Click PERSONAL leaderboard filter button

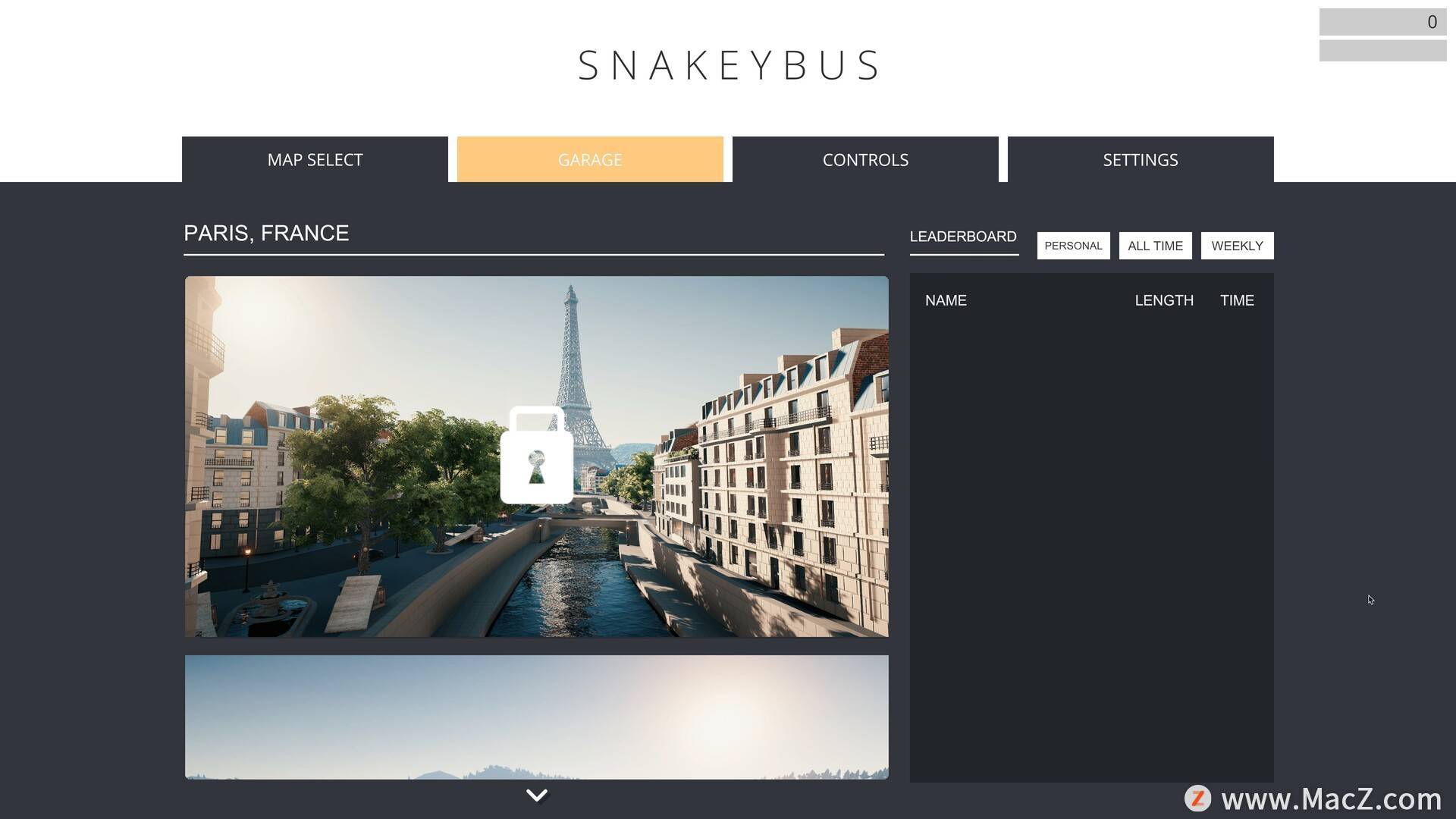1073,246
